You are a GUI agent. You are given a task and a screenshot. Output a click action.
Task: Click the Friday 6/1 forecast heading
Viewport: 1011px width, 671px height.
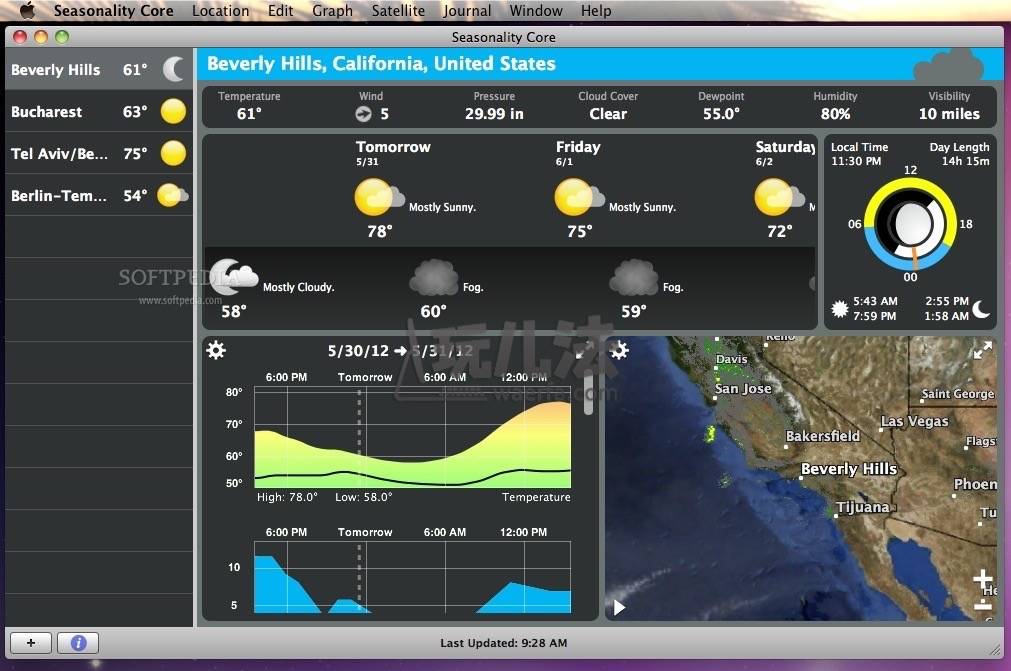[x=578, y=153]
